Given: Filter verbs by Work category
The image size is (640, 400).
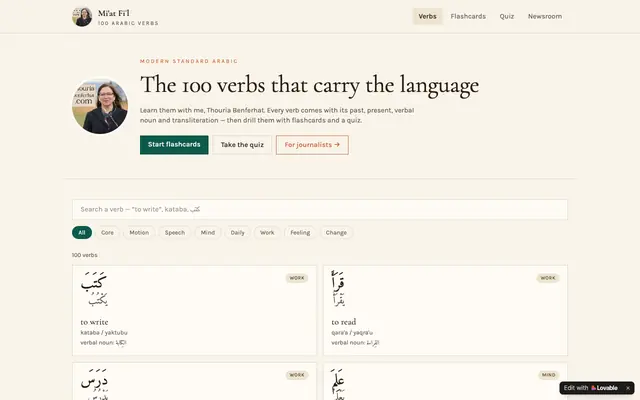Looking at the screenshot, I should coord(267,233).
